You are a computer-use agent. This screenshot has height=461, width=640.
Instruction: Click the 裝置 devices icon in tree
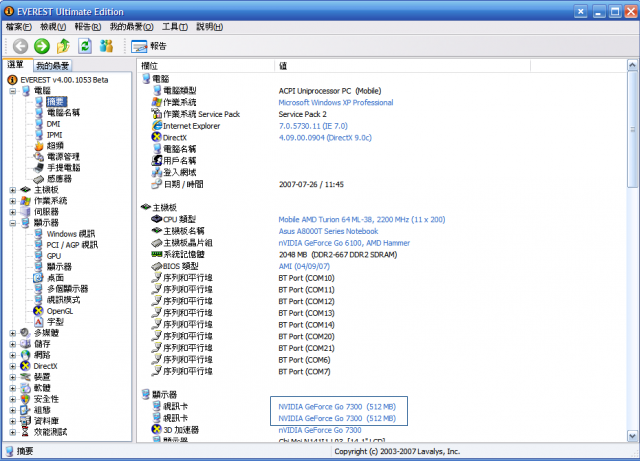pos(25,377)
